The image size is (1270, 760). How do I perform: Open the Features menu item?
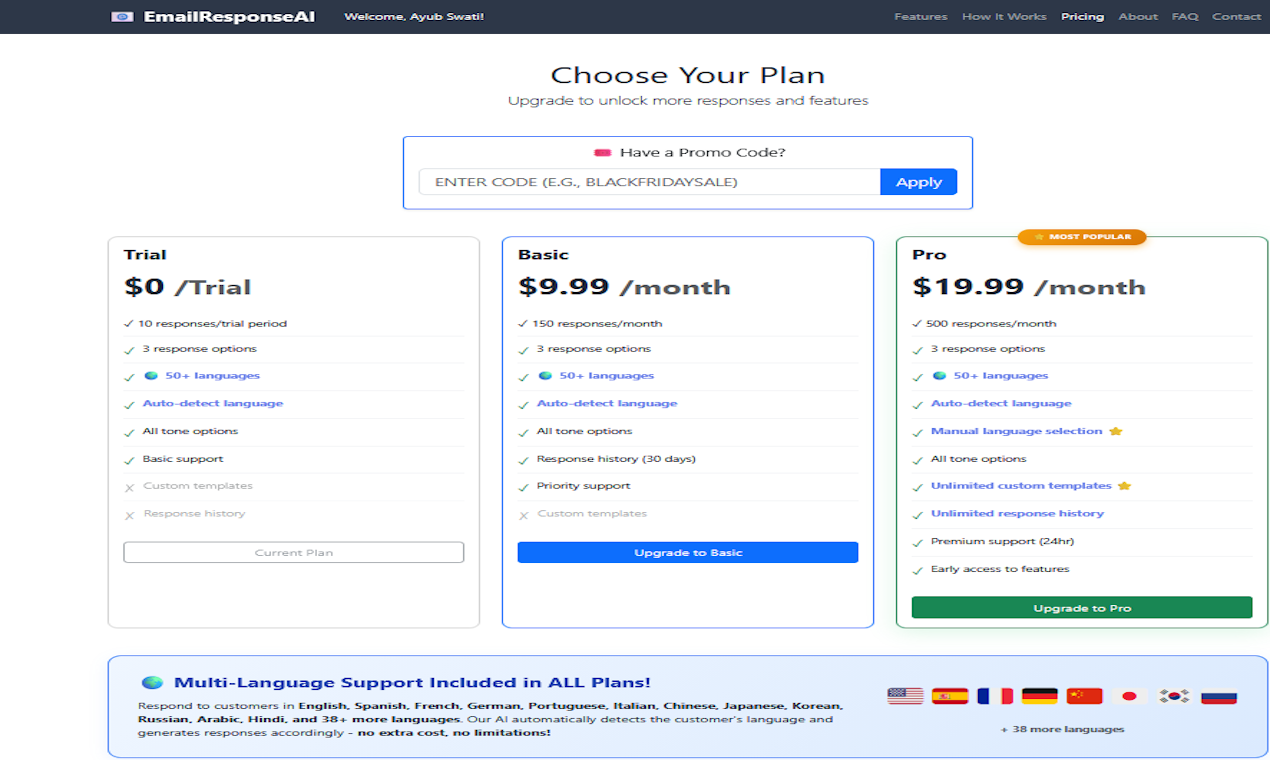tap(920, 16)
